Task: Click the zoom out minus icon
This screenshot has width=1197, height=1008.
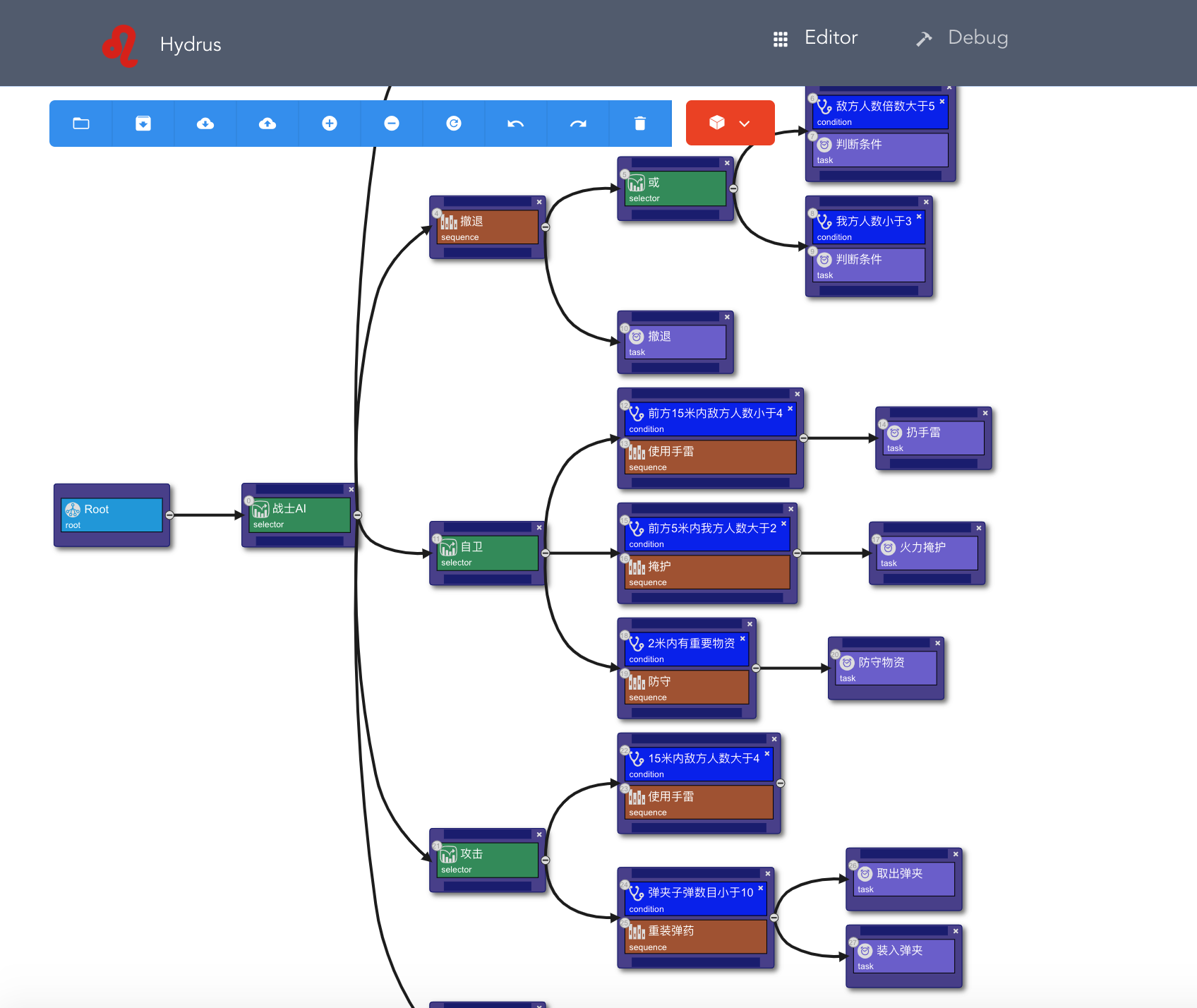Action: click(392, 124)
